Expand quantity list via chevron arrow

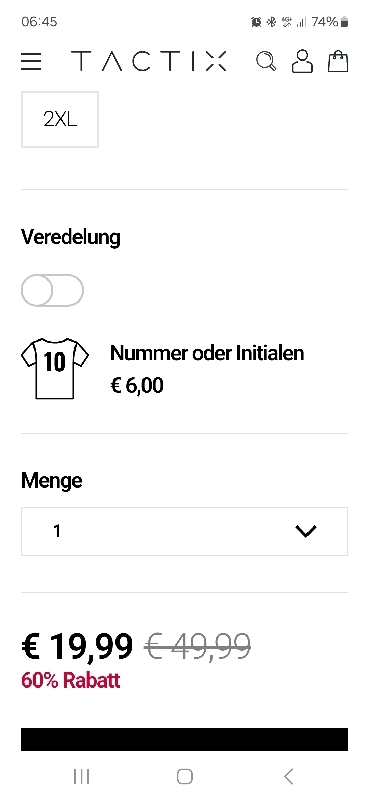click(306, 531)
